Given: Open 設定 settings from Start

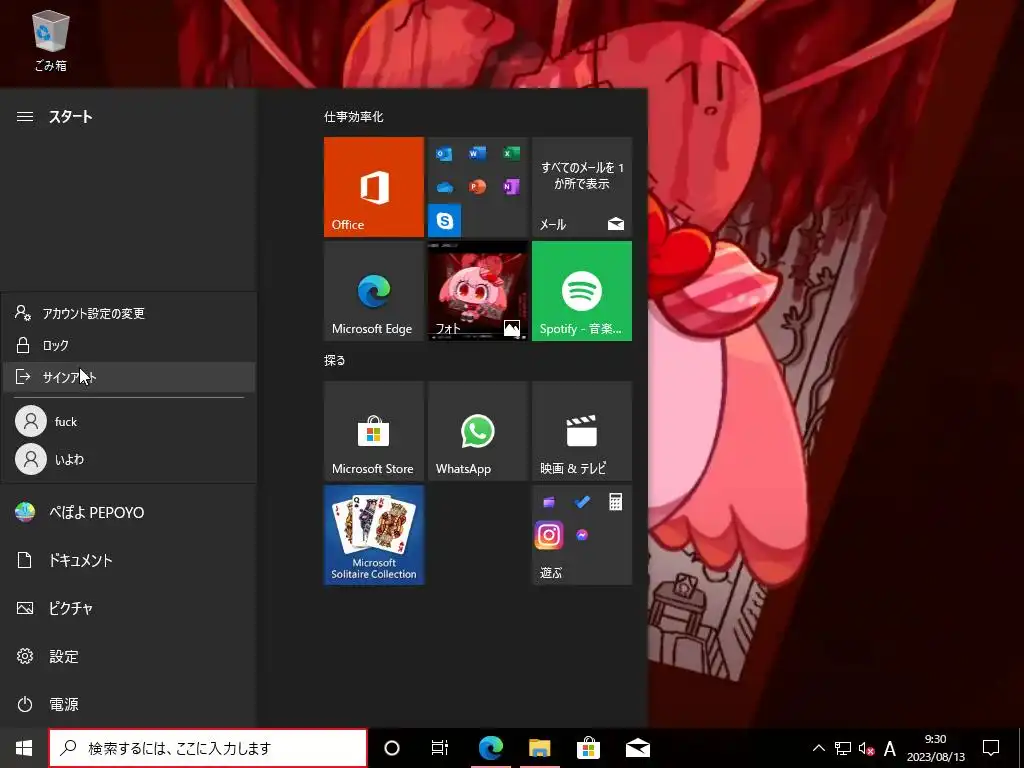Looking at the screenshot, I should (128, 656).
